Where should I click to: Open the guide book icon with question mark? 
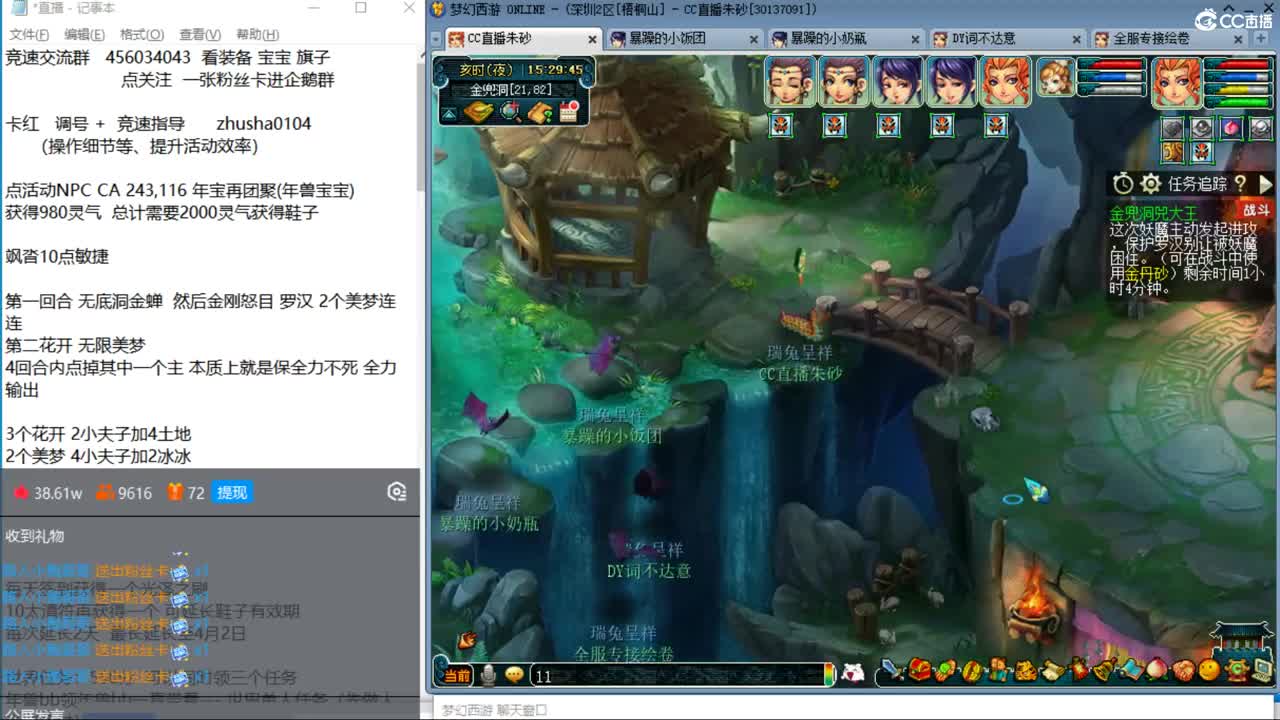(541, 112)
